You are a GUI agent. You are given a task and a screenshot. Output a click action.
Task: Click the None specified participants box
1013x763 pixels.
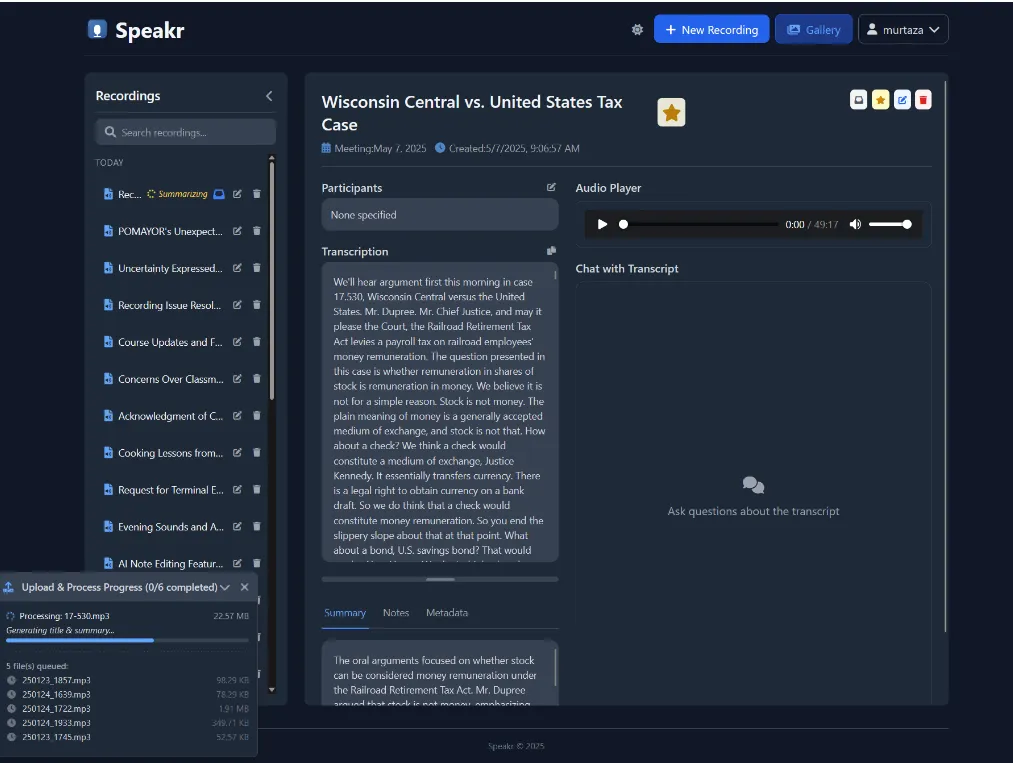tap(440, 214)
